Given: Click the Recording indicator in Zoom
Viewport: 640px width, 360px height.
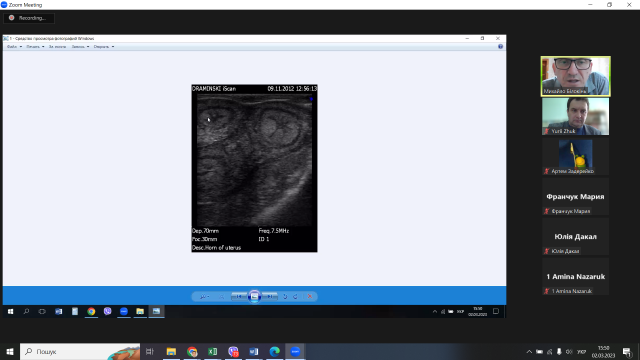Looking at the screenshot, I should 29,18.
